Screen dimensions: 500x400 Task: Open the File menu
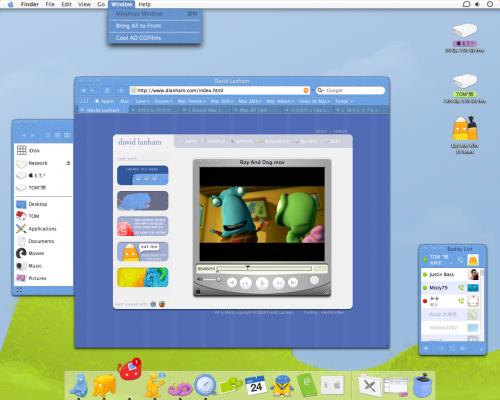pyautogui.click(x=50, y=4)
